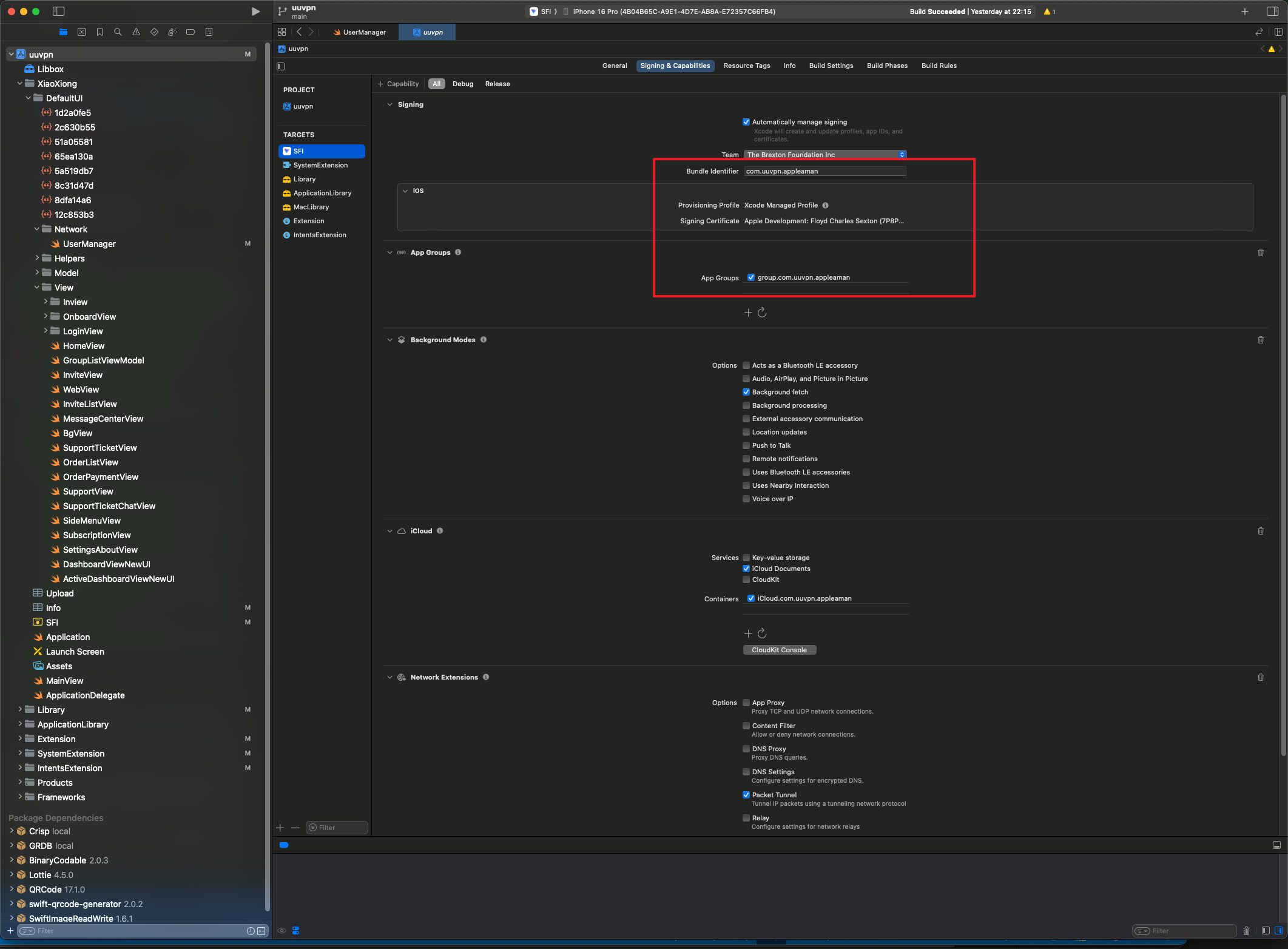Click the related items grid icon
This screenshot has height=949, width=1288.
282,32
